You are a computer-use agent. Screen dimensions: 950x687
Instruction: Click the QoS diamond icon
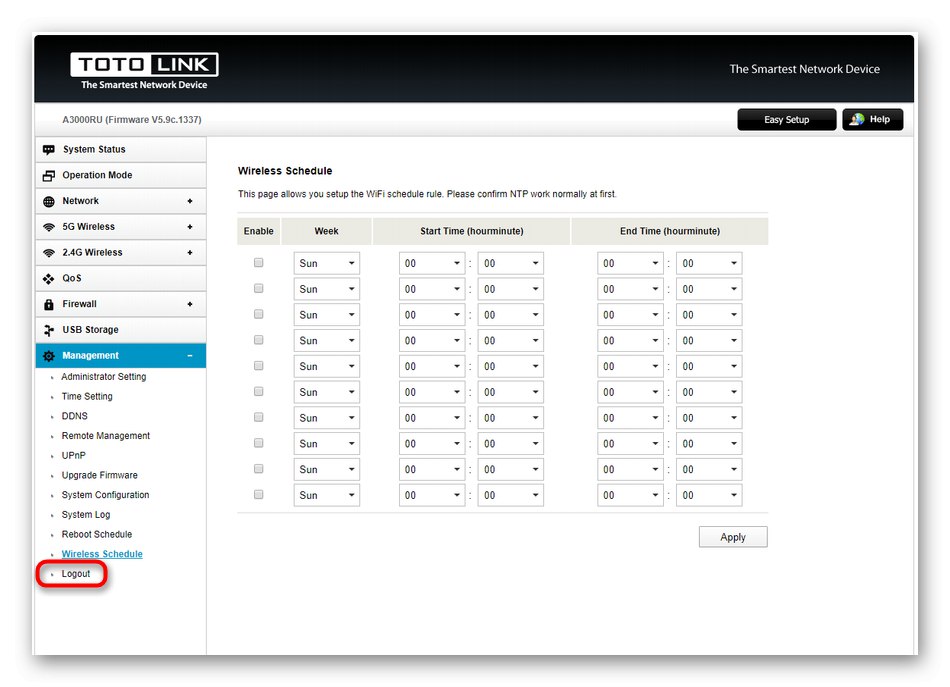point(48,279)
